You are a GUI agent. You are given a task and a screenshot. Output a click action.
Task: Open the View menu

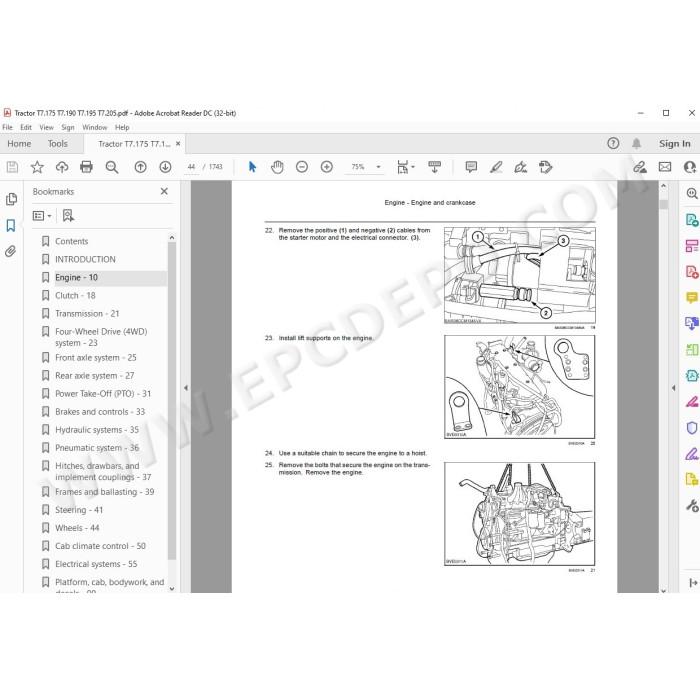[x=46, y=127]
